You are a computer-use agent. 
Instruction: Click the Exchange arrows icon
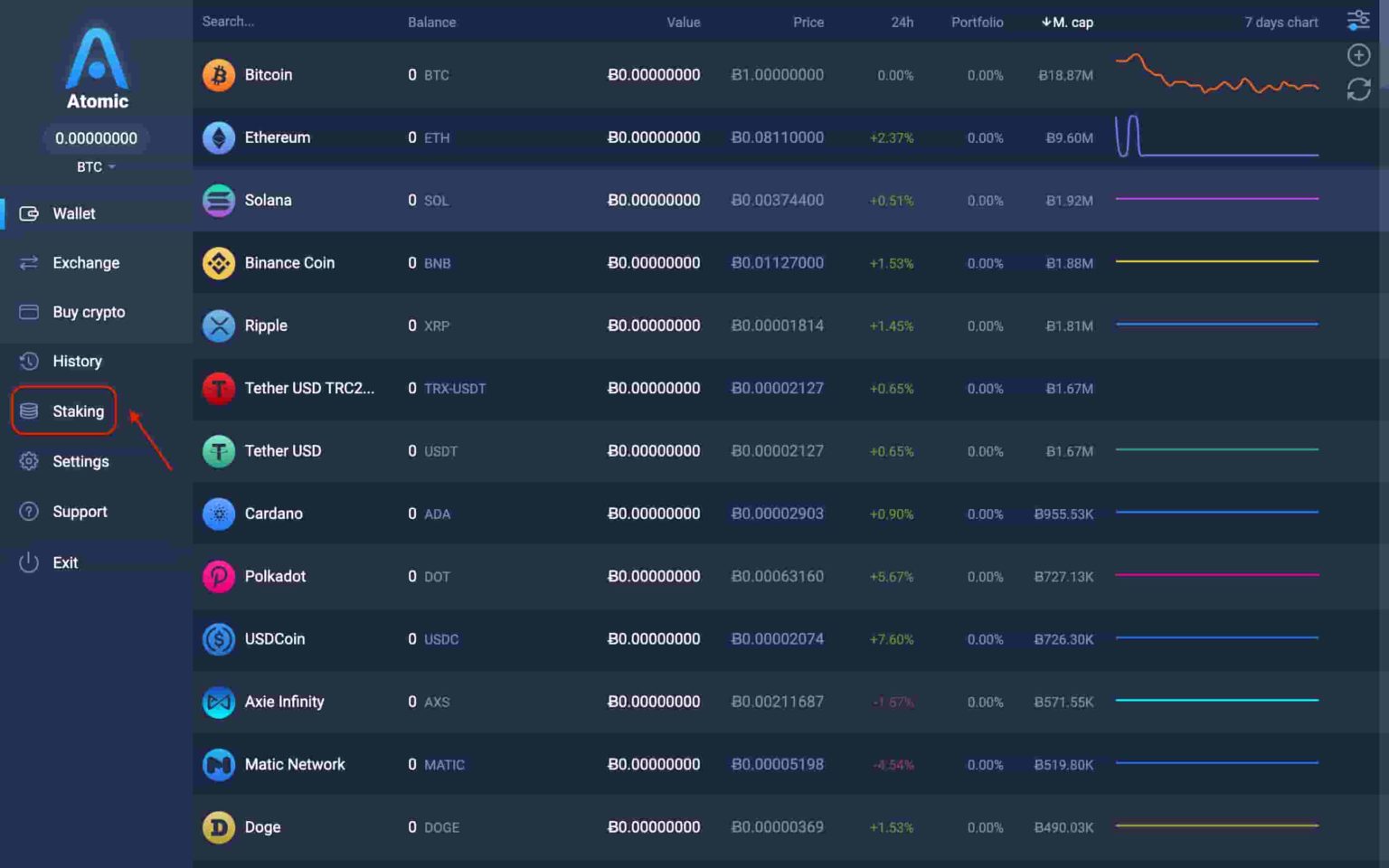pyautogui.click(x=28, y=262)
